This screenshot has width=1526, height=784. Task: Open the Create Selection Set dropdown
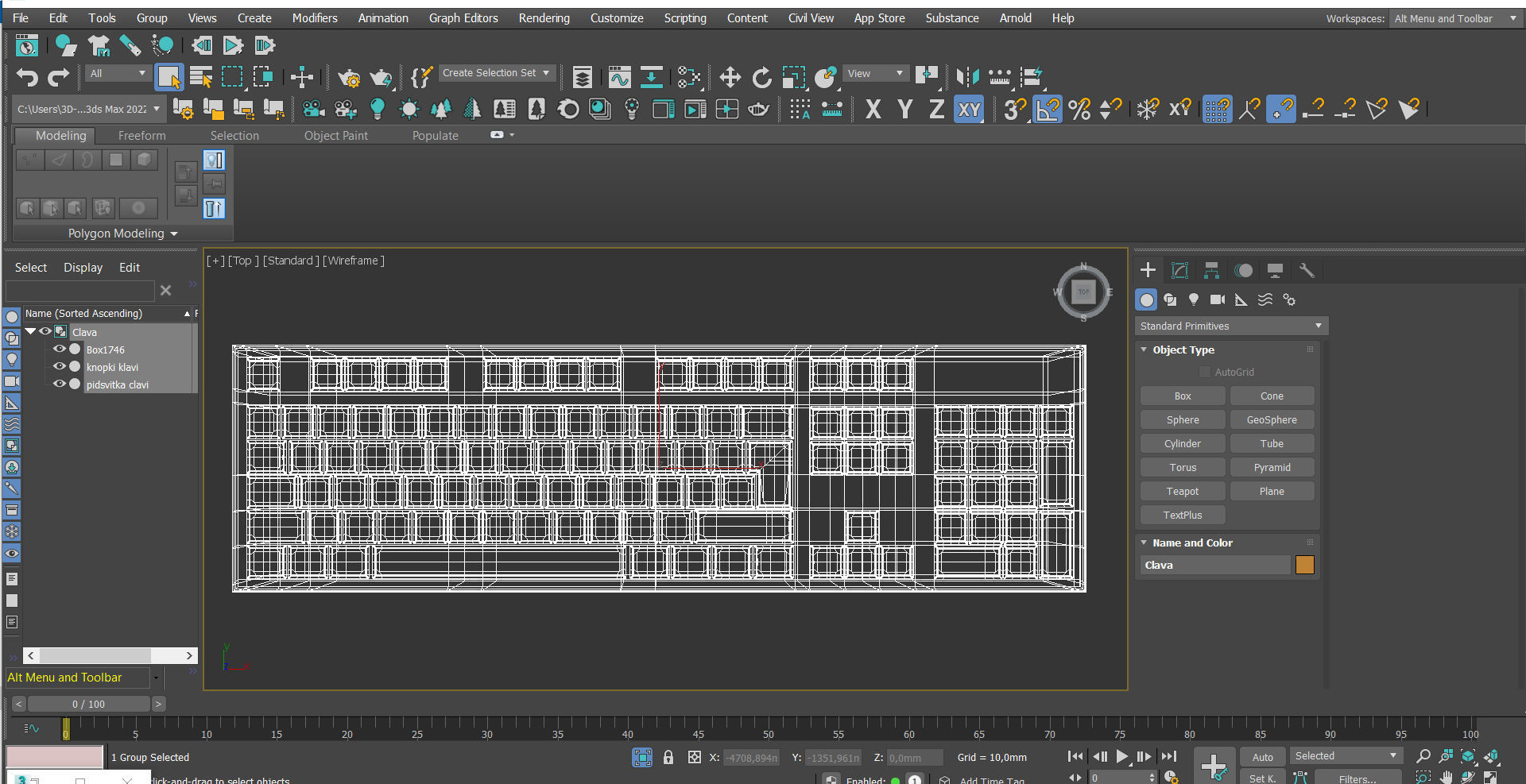pos(496,73)
